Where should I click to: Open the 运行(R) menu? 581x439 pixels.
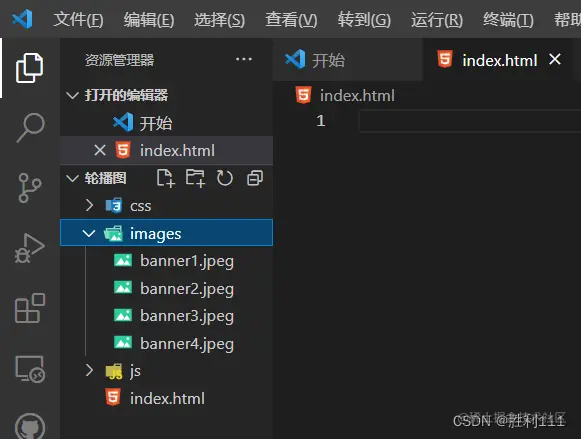pos(437,19)
